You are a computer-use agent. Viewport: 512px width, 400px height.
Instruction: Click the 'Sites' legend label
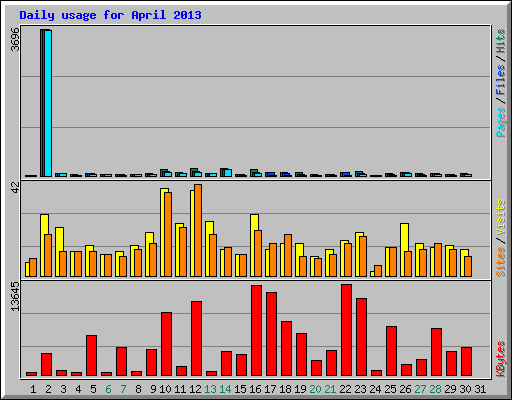501,262
